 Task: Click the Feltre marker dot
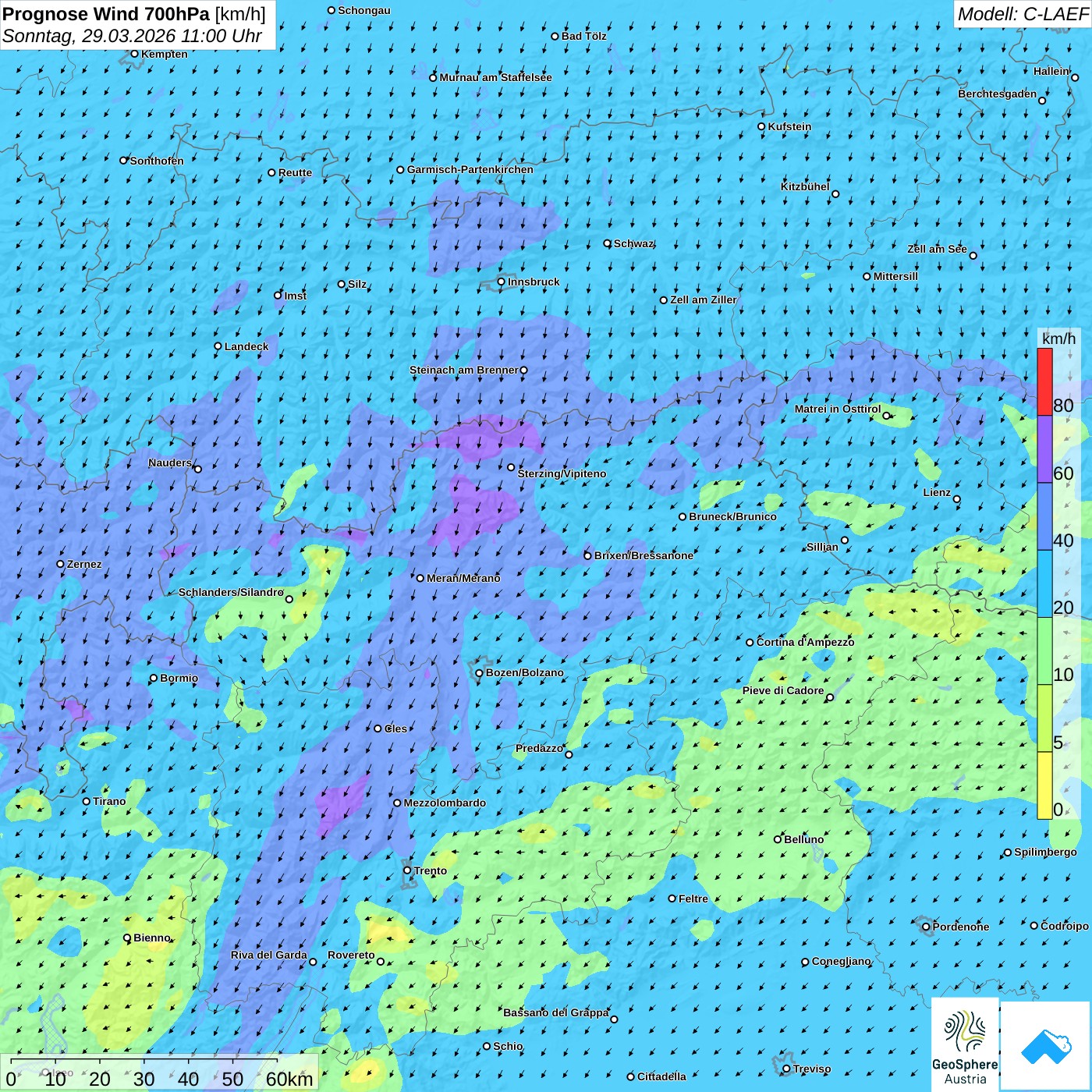click(672, 899)
